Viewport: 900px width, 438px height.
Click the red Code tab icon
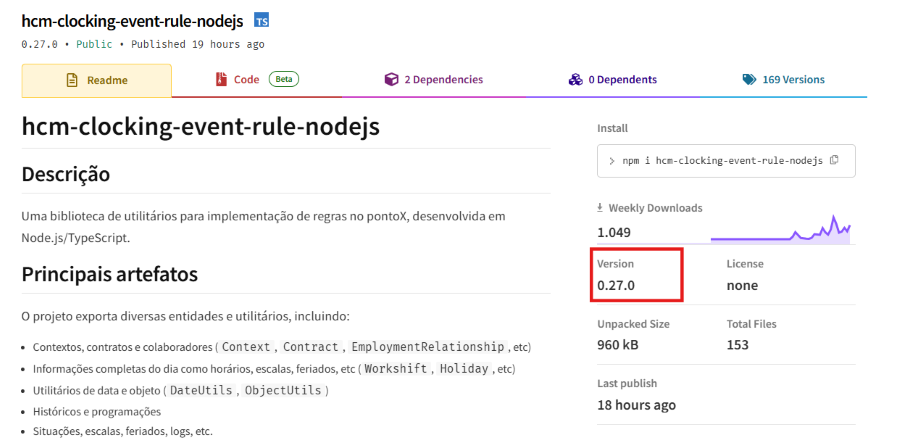[x=221, y=79]
